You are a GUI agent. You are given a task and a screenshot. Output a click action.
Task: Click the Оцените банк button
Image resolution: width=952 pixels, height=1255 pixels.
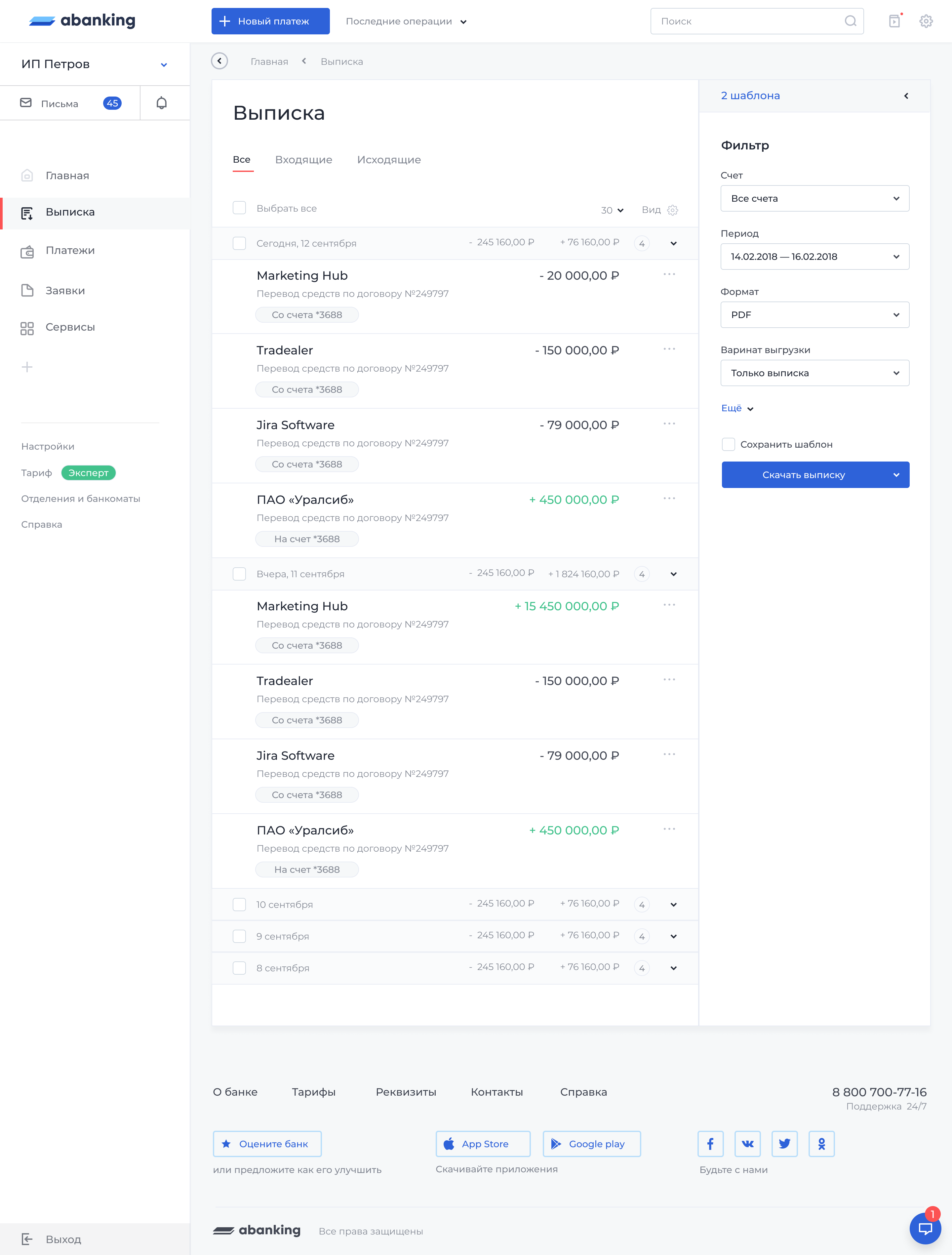267,1144
